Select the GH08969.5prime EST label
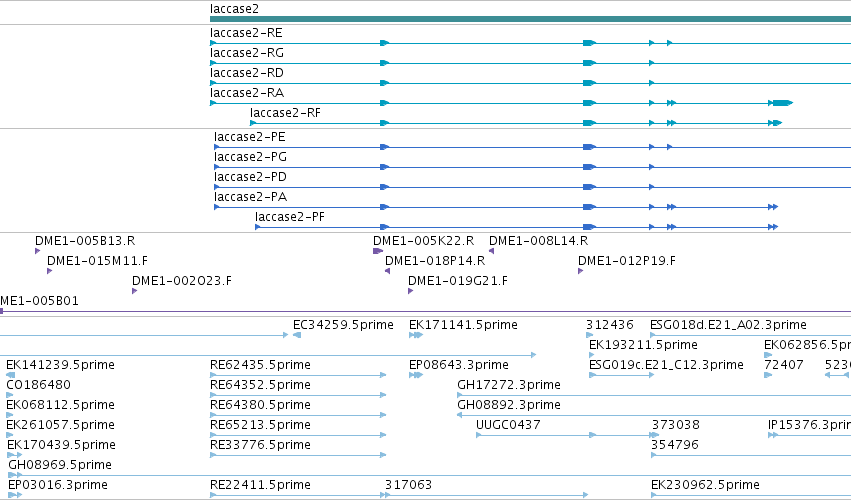The image size is (851, 500). click(x=60, y=466)
